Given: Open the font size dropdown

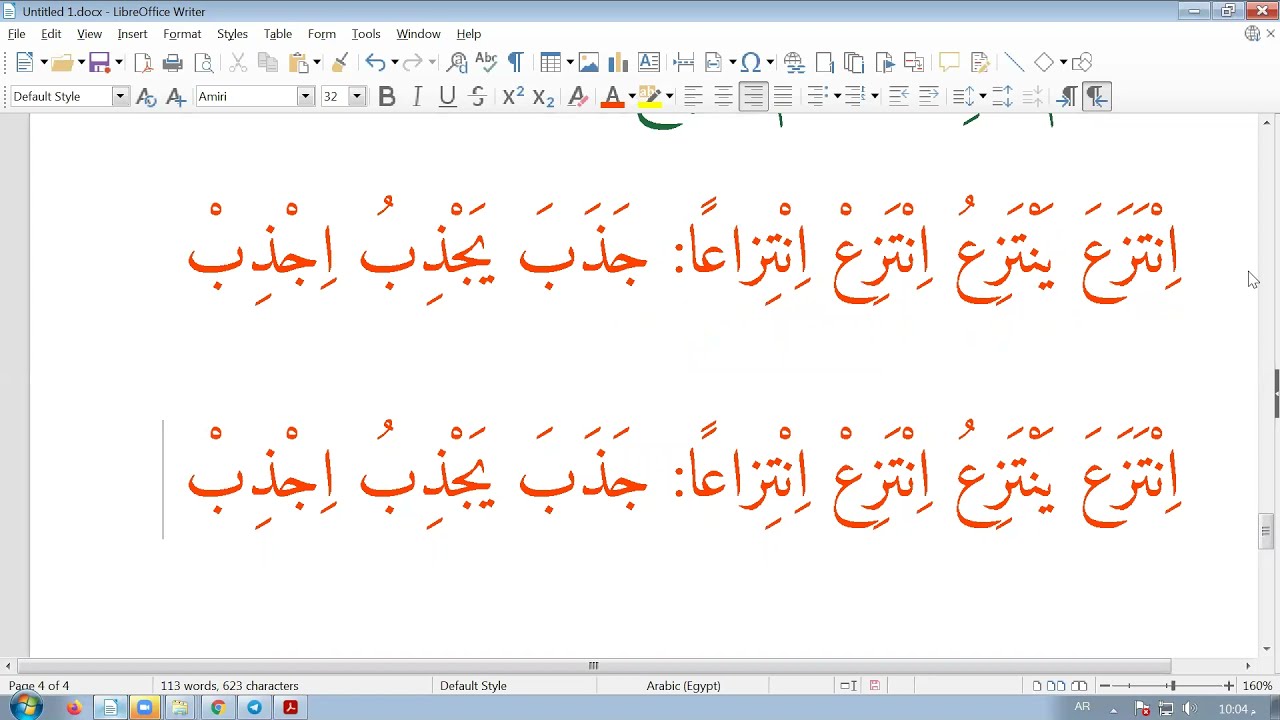Looking at the screenshot, I should tap(356, 96).
